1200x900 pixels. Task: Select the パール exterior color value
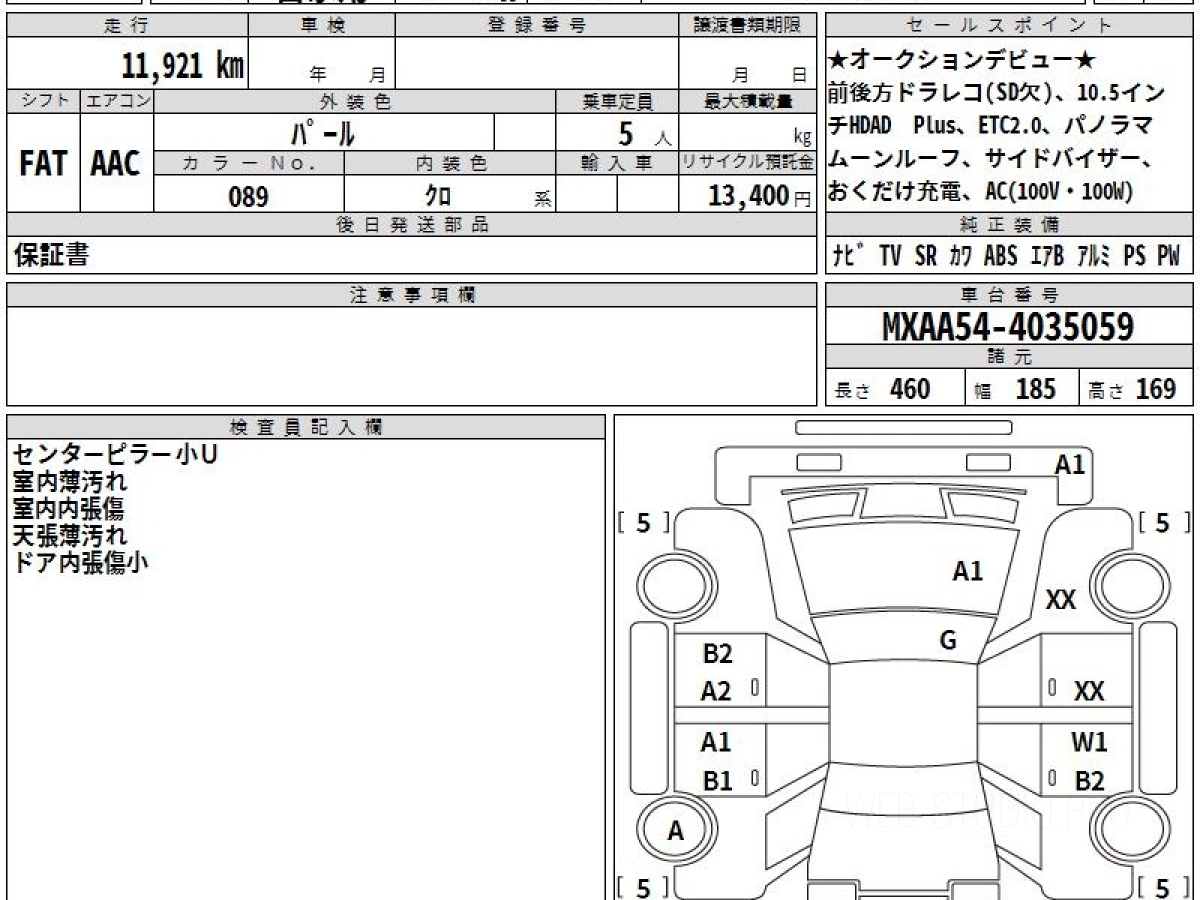click(323, 132)
